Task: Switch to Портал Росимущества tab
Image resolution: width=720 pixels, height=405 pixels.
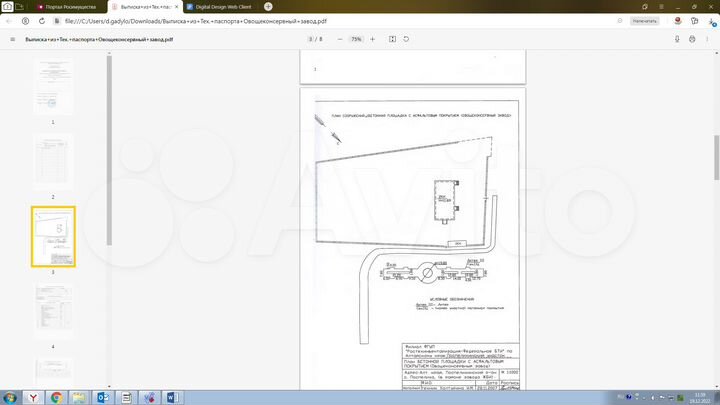Action: click(70, 7)
